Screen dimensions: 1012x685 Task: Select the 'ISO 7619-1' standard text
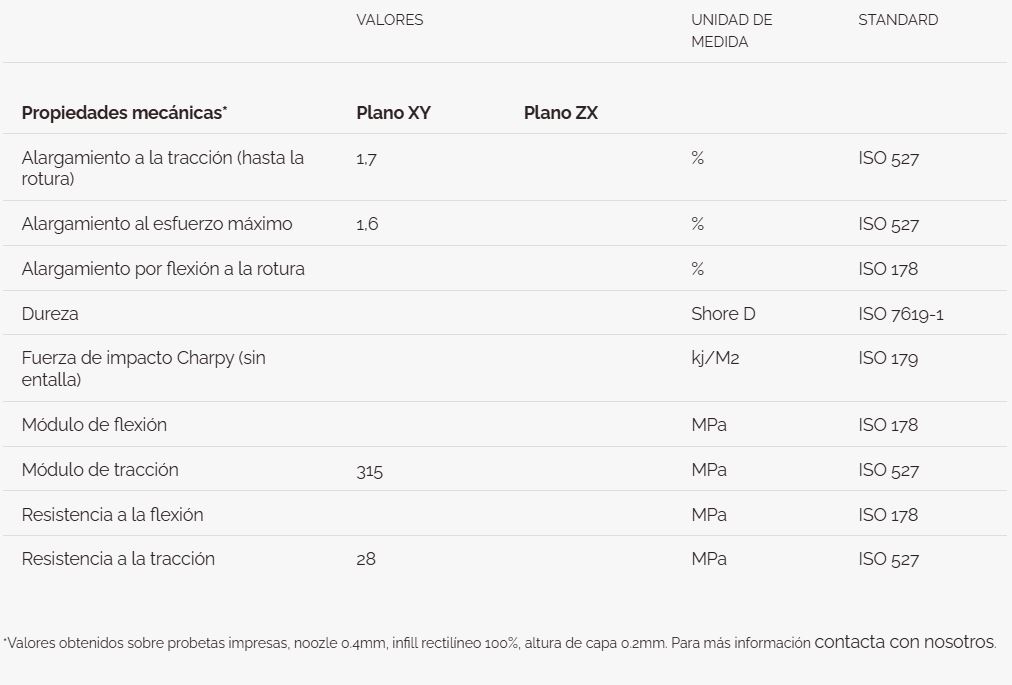point(900,314)
